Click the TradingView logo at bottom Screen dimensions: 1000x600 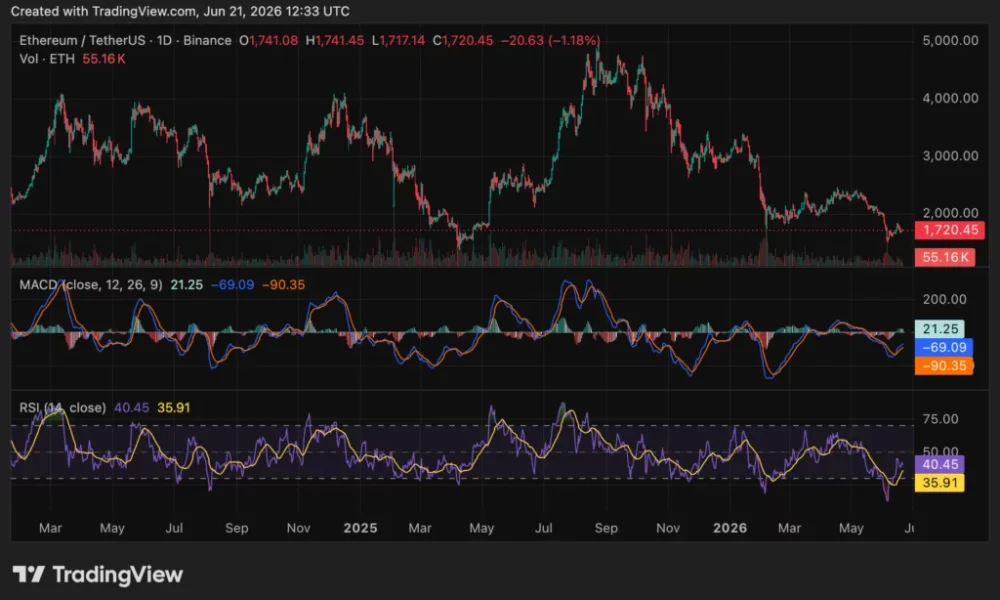(98, 574)
